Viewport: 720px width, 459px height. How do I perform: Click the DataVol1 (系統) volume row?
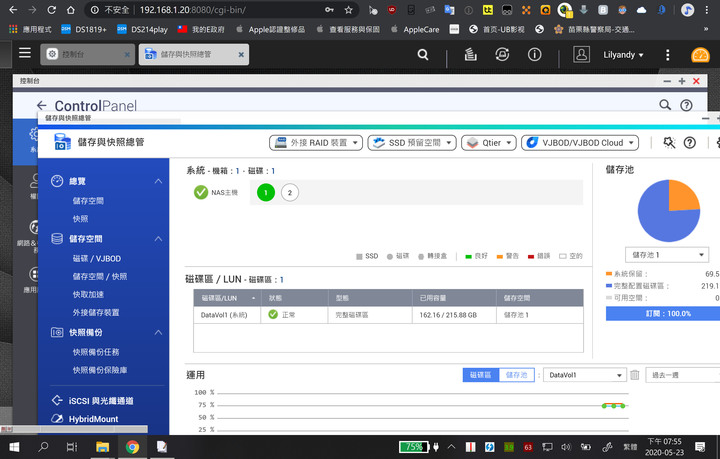coord(388,315)
